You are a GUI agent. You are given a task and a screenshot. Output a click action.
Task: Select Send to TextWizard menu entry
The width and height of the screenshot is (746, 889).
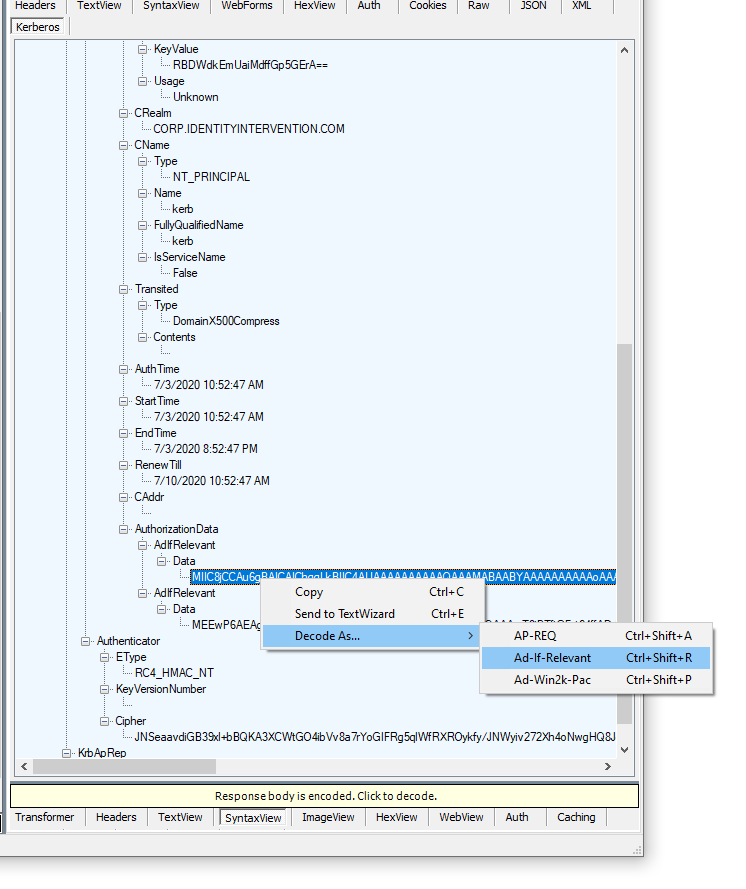pyautogui.click(x=344, y=614)
